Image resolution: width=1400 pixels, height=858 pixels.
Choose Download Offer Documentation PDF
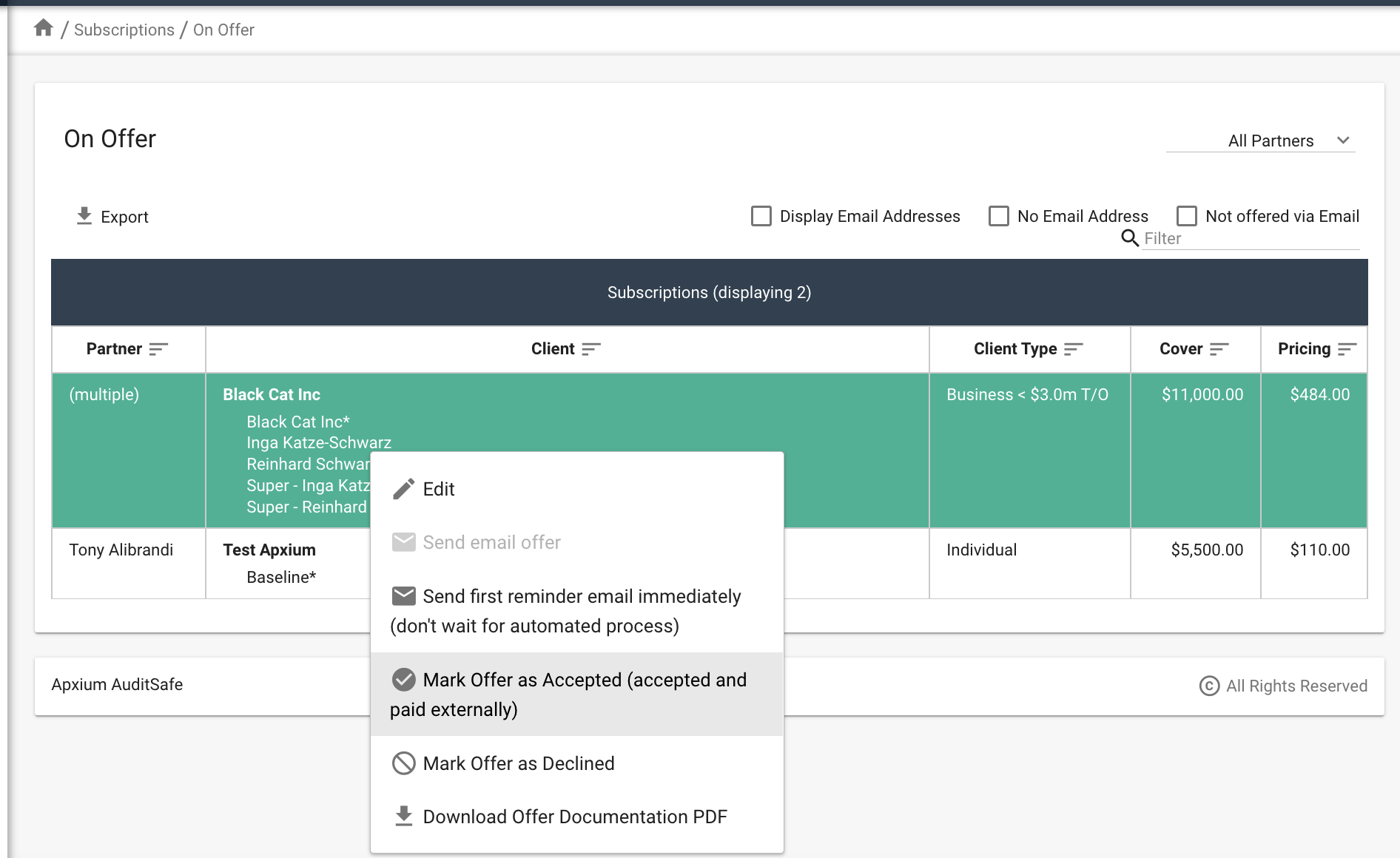[x=574, y=817]
